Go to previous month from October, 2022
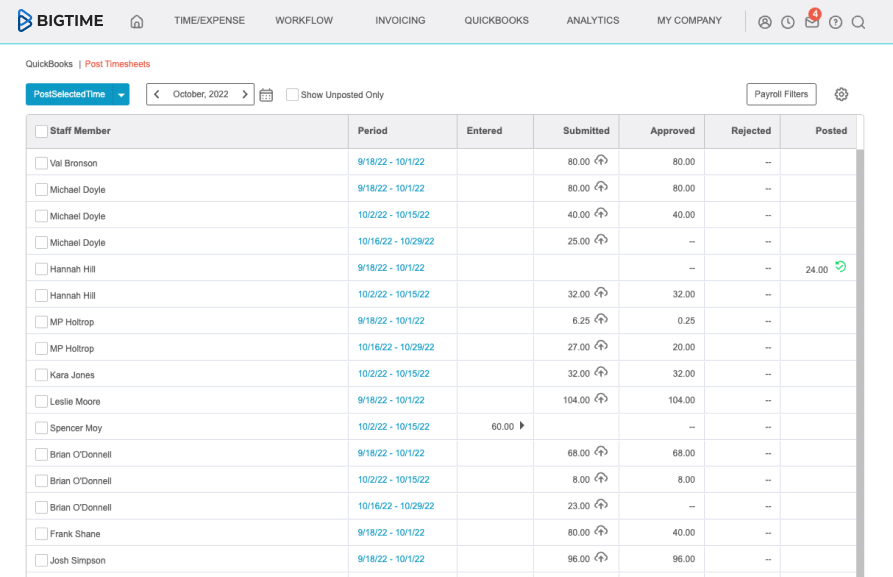893x577 pixels. 157,94
